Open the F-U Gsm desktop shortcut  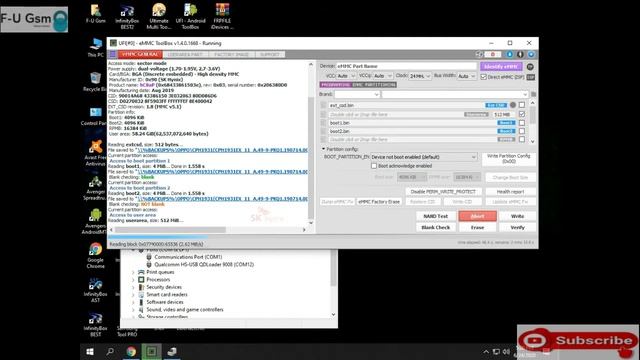[x=96, y=13]
